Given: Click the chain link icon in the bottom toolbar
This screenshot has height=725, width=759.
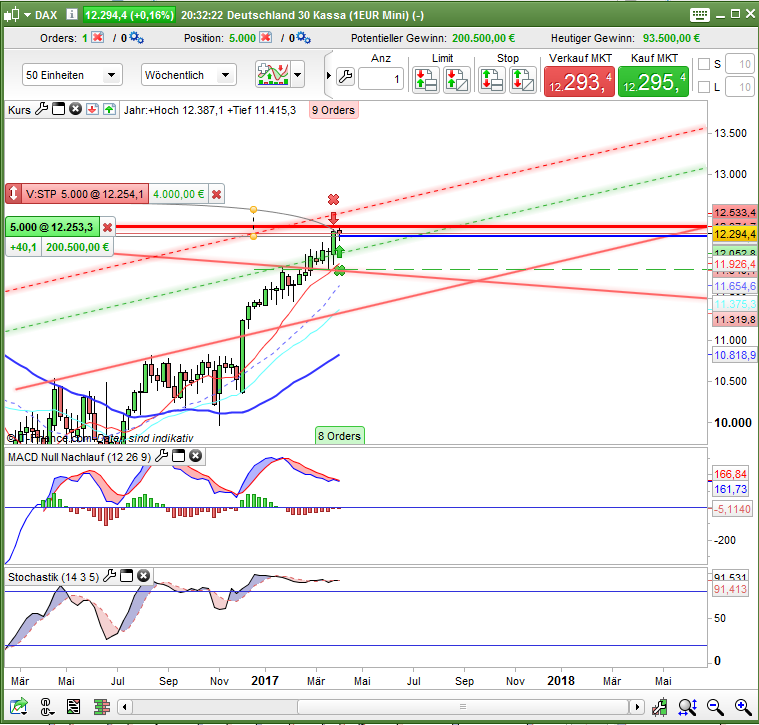Looking at the screenshot, I should coord(46,707).
